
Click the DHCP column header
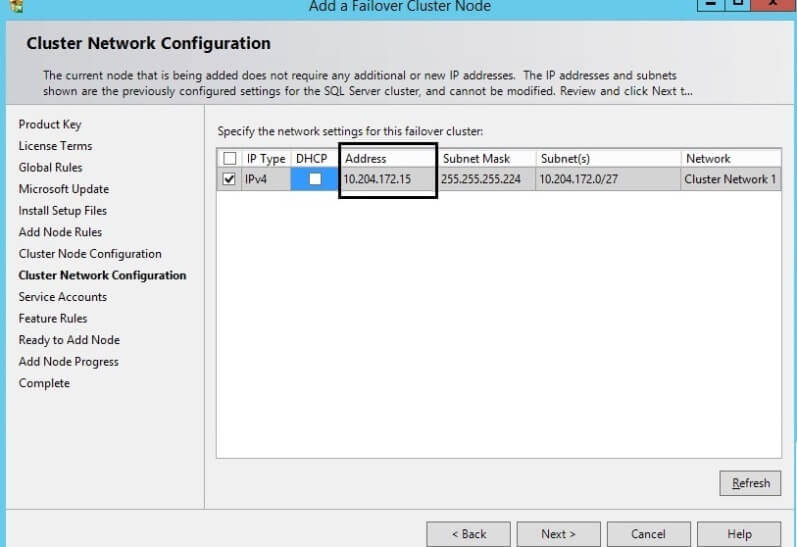312,159
